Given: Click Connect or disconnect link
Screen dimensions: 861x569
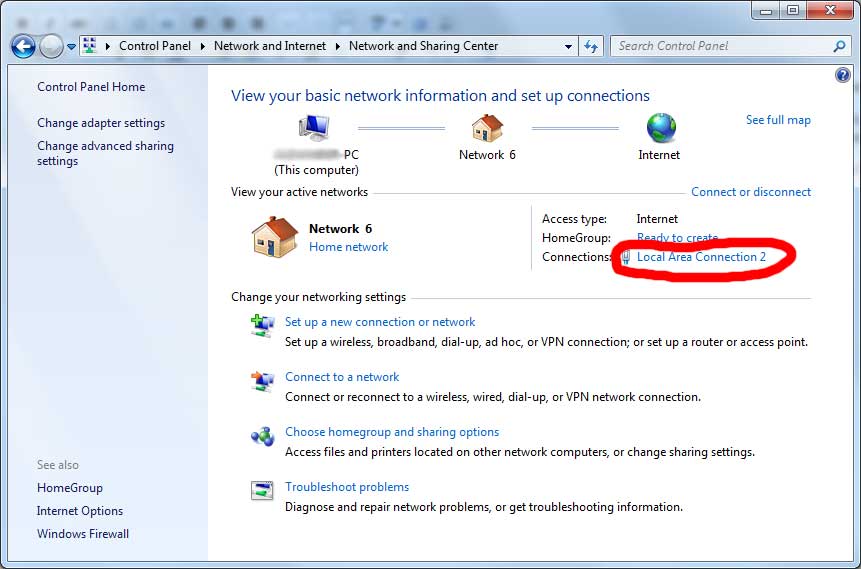Looking at the screenshot, I should (751, 192).
